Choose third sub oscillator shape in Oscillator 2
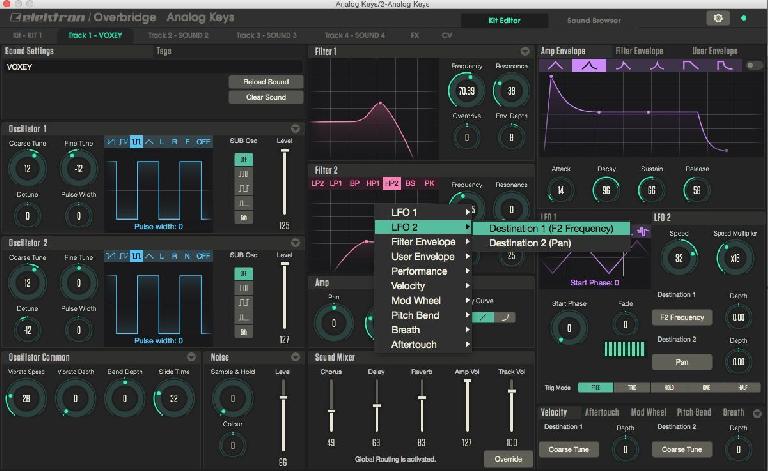Screen dimensions: 768x471 point(243,303)
